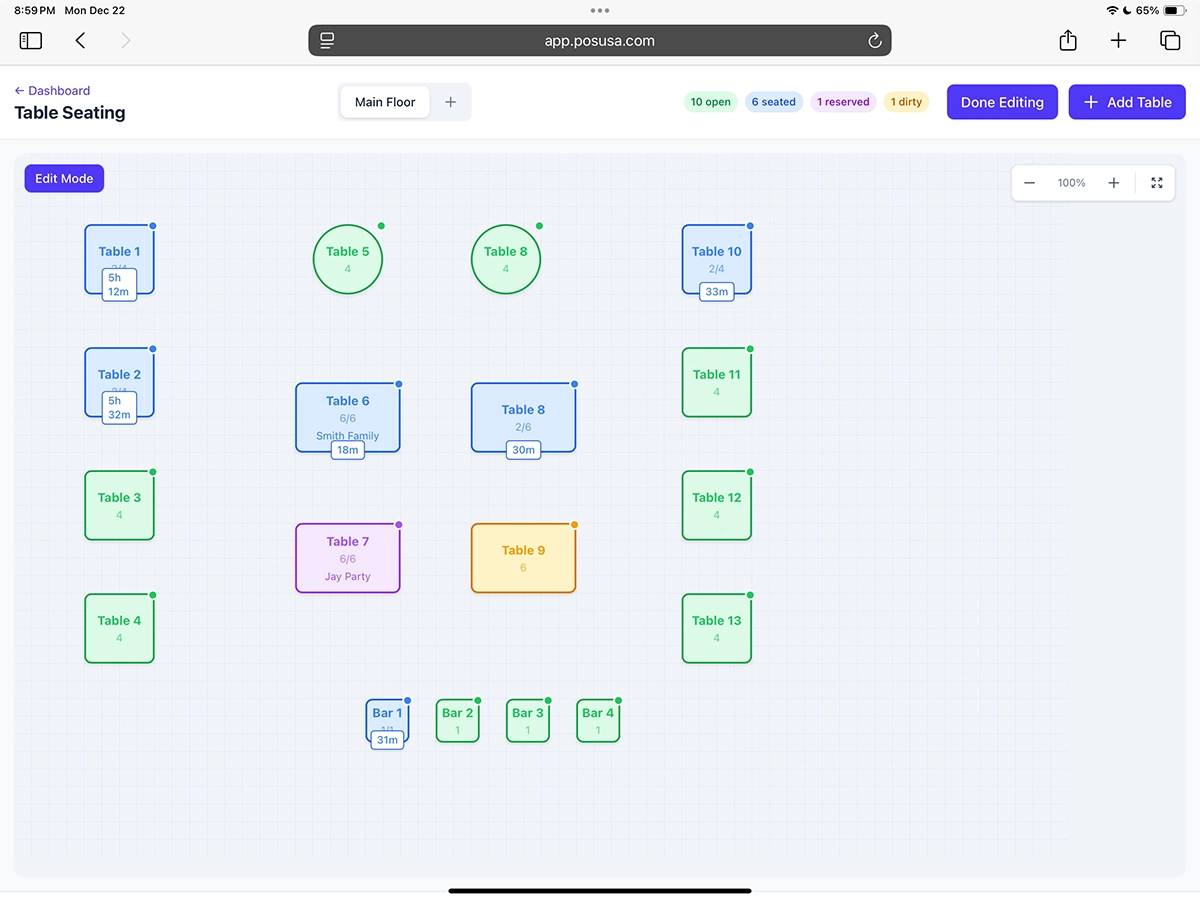Go back with the browser arrow
The height and width of the screenshot is (900, 1200).
point(81,41)
